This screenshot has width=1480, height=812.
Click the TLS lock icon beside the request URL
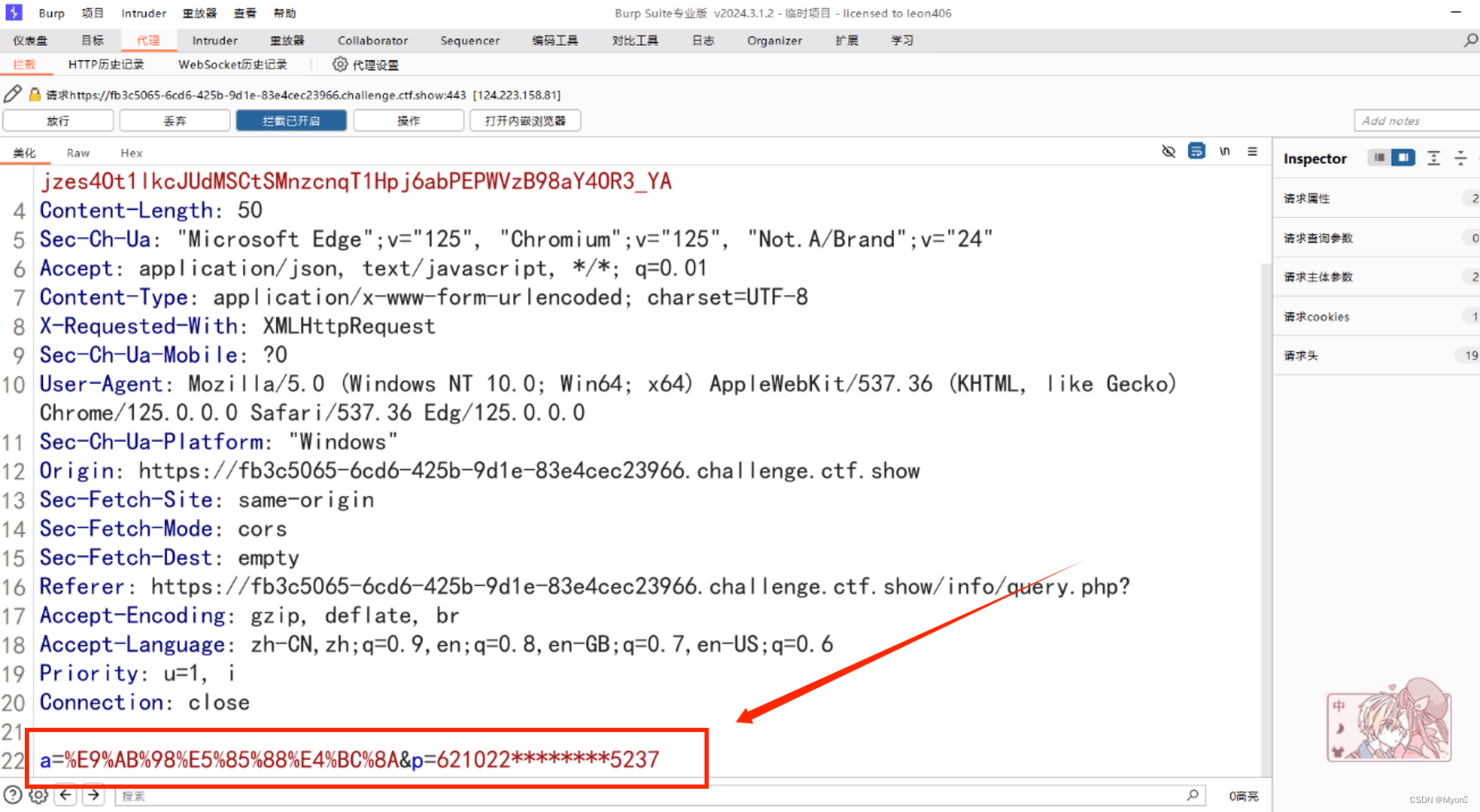pos(34,93)
